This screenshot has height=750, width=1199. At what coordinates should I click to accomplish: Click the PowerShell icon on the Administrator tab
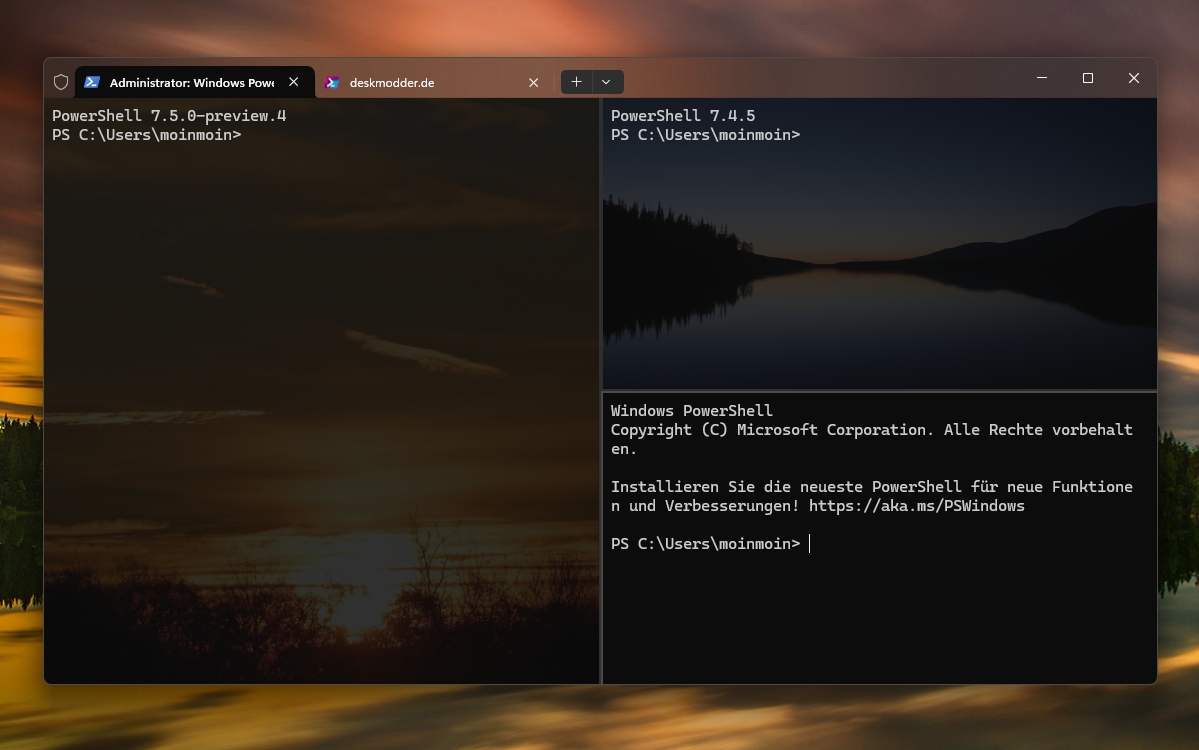(x=92, y=82)
